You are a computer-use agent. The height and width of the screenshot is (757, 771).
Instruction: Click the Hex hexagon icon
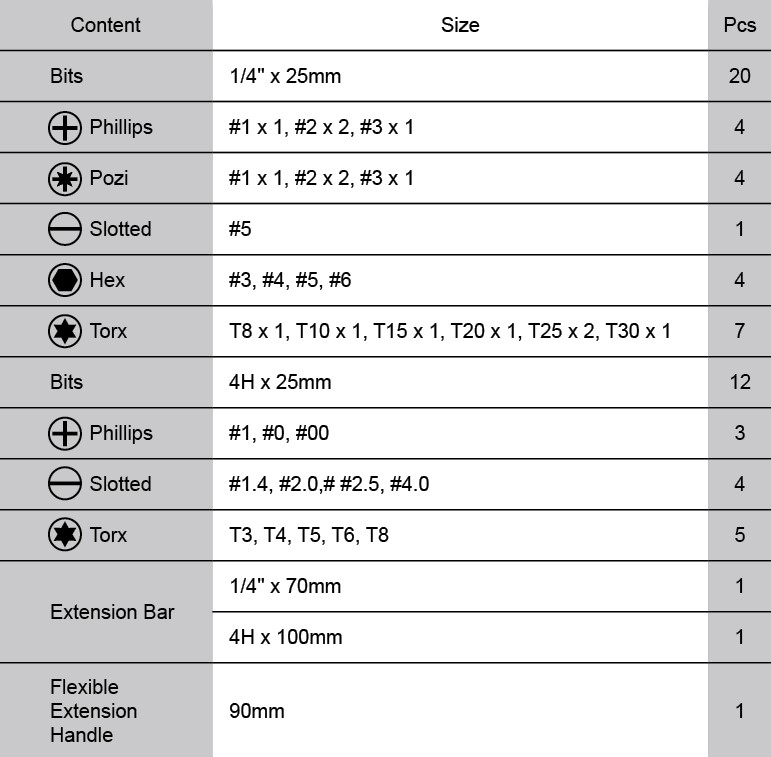tap(65, 281)
